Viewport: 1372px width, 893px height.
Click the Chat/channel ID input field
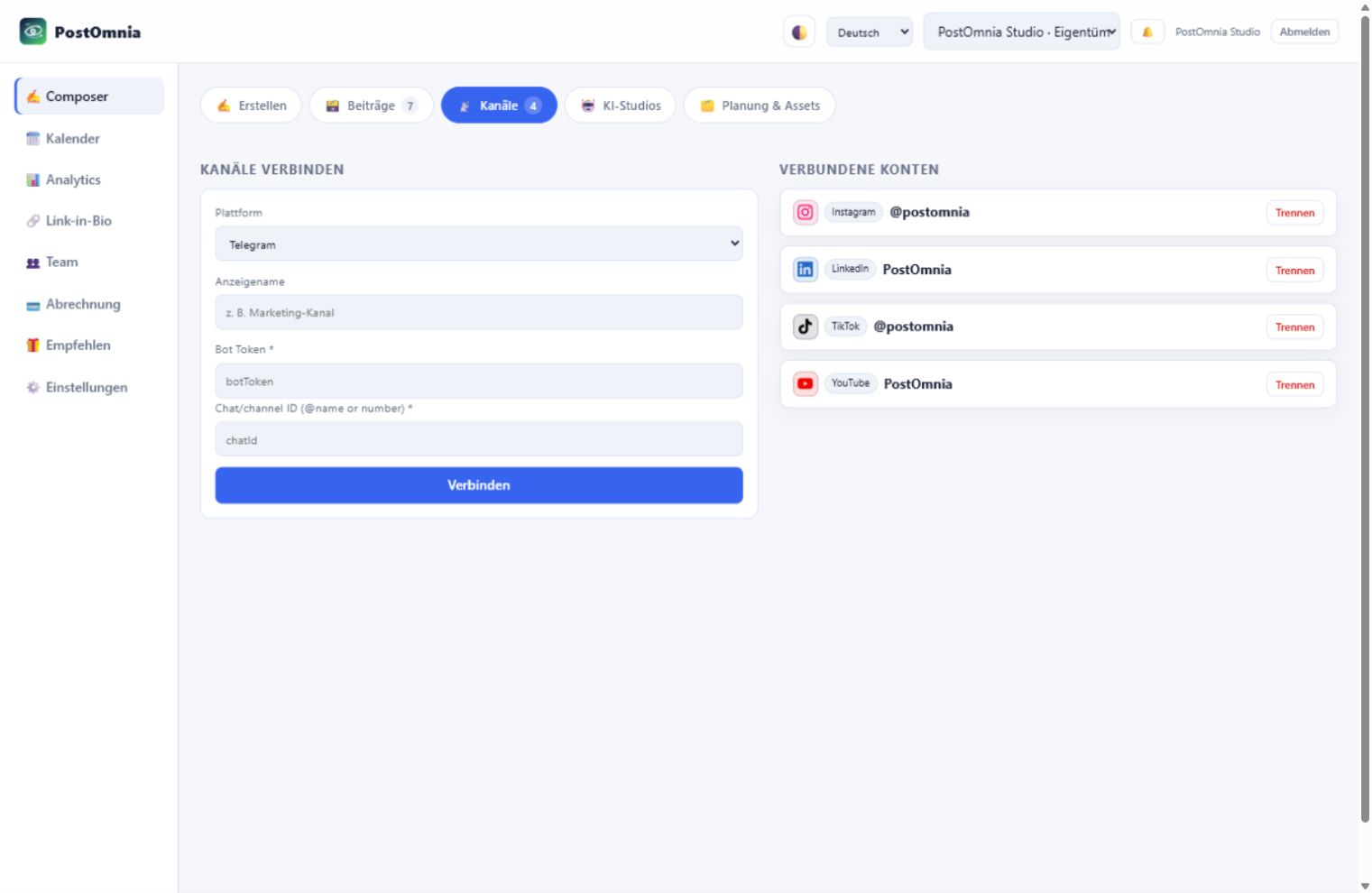(479, 439)
